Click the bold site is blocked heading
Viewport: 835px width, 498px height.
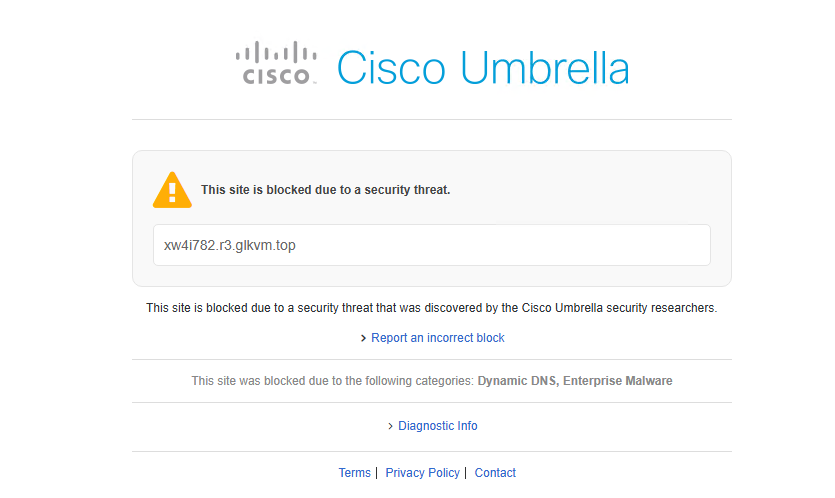[x=325, y=189]
